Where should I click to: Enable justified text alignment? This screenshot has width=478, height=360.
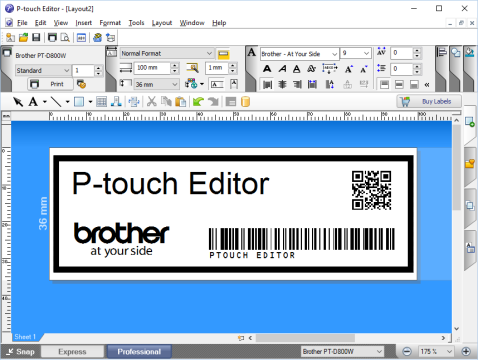pyautogui.click(x=312, y=84)
